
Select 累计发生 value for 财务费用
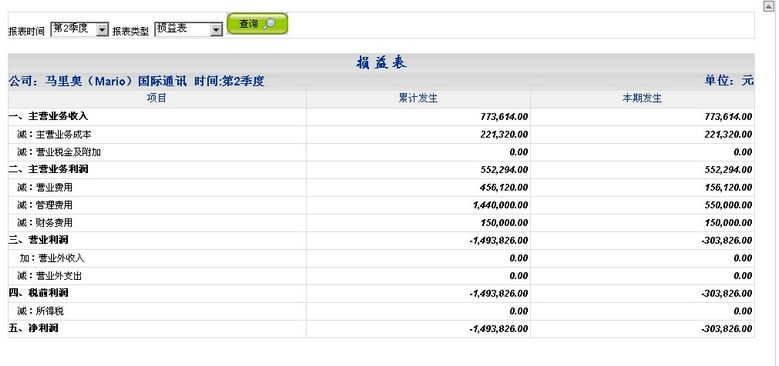[x=504, y=223]
